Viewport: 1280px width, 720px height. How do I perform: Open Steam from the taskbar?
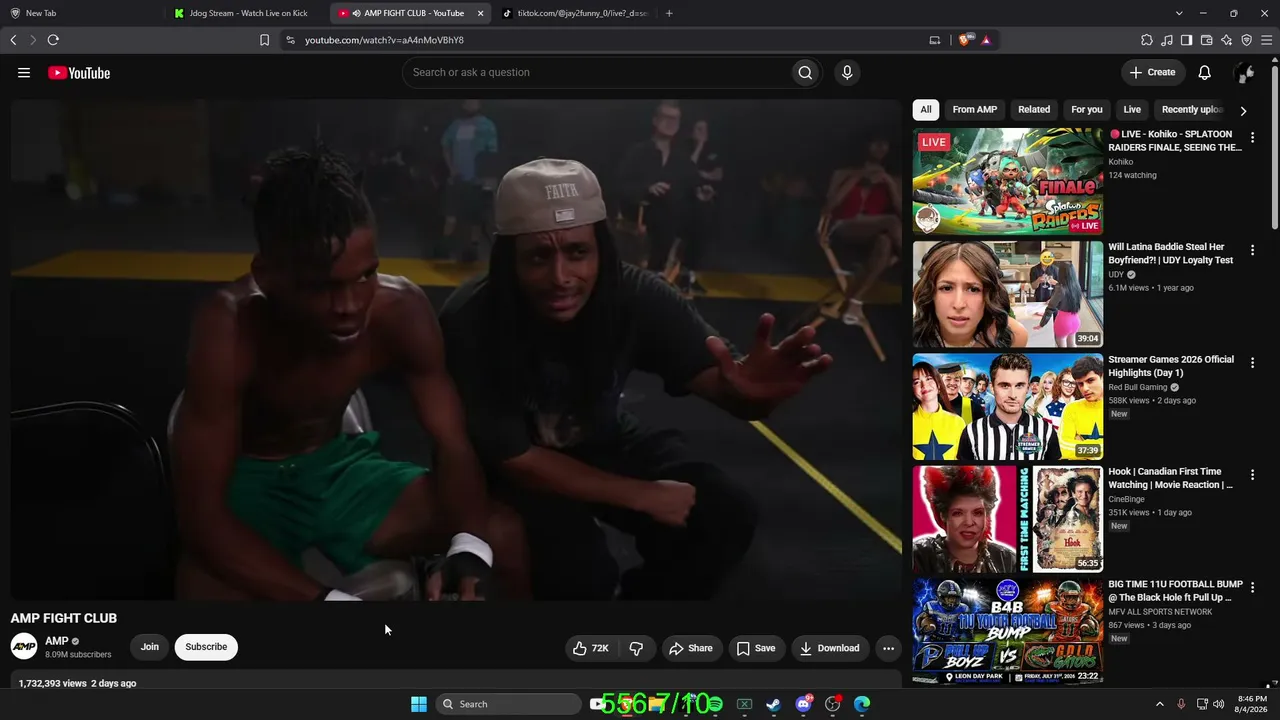click(773, 704)
